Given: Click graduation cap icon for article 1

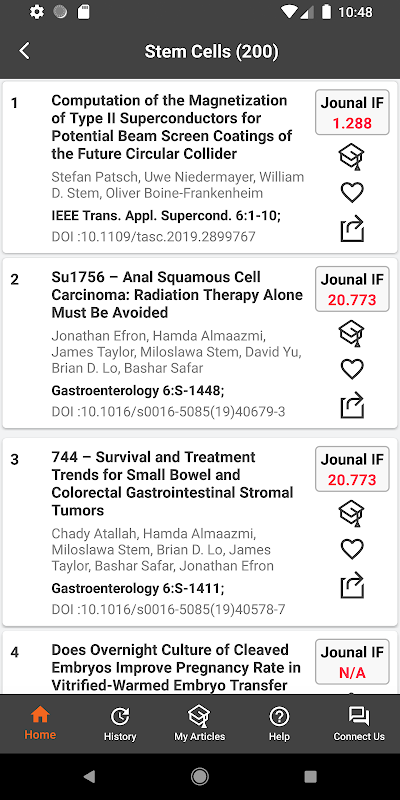Looking at the screenshot, I should point(352,157).
